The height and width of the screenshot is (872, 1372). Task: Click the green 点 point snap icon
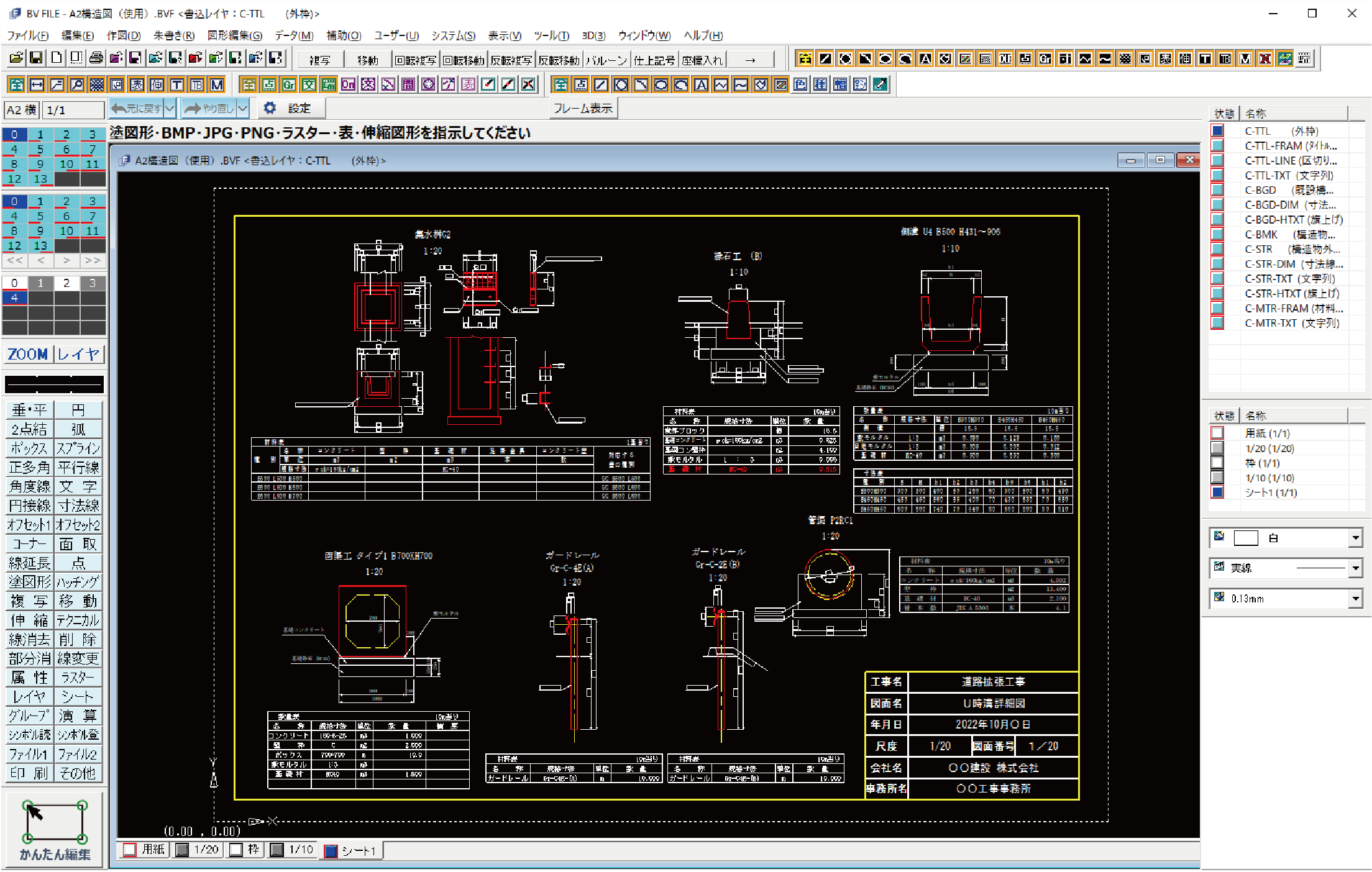268,84
